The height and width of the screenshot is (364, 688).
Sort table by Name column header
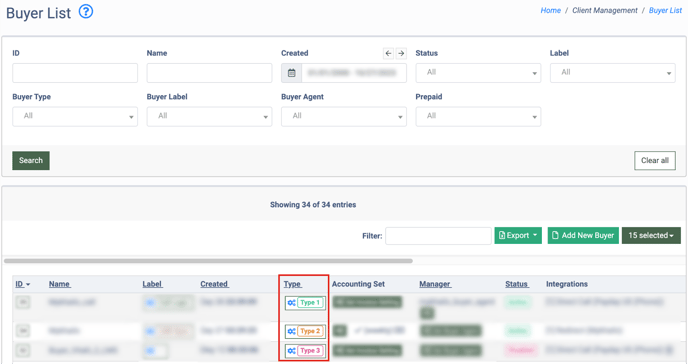pyautogui.click(x=60, y=284)
